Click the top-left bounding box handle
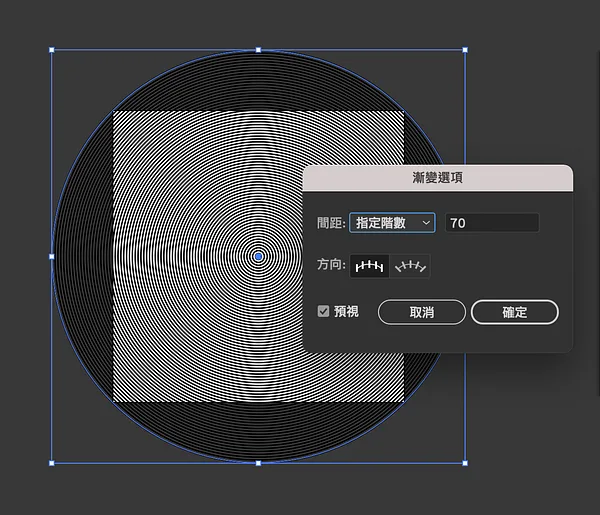This screenshot has width=600, height=515. 52,50
